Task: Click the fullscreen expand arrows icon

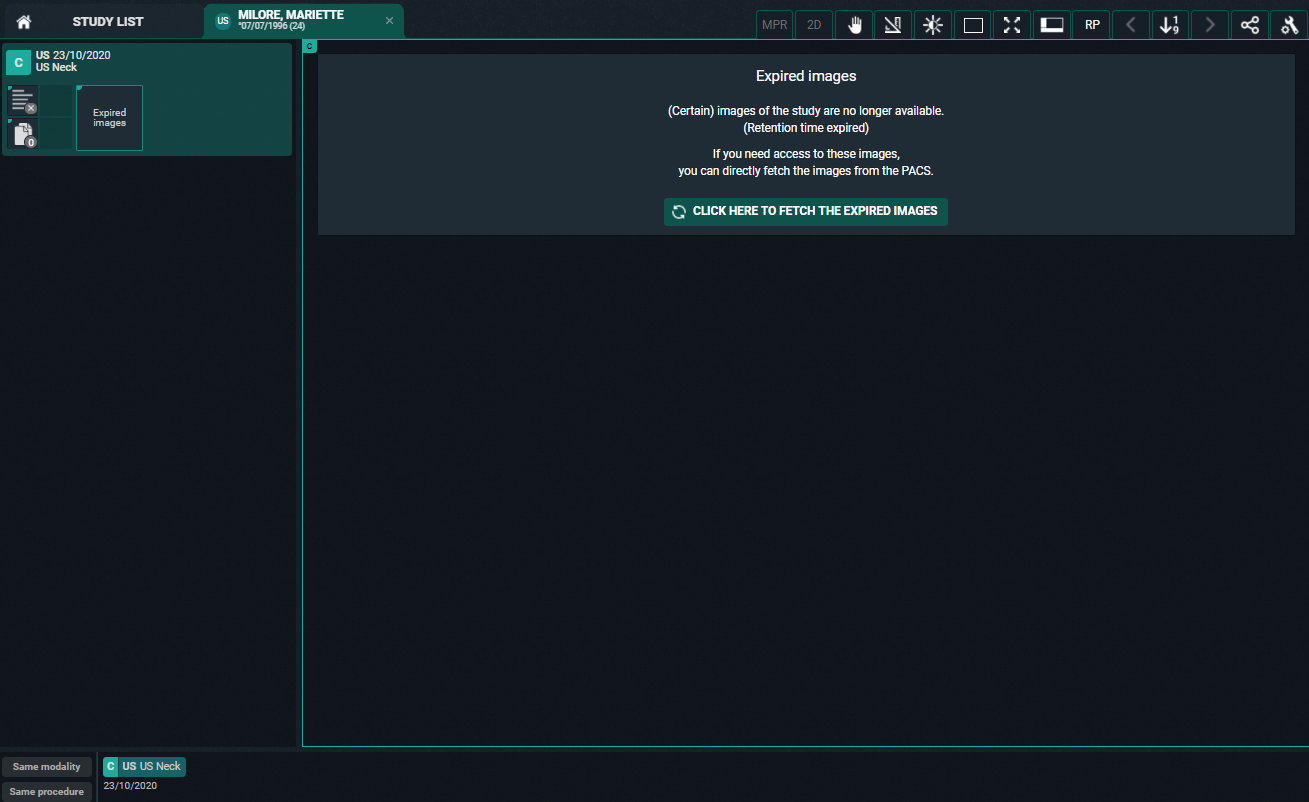Action: tap(1012, 25)
